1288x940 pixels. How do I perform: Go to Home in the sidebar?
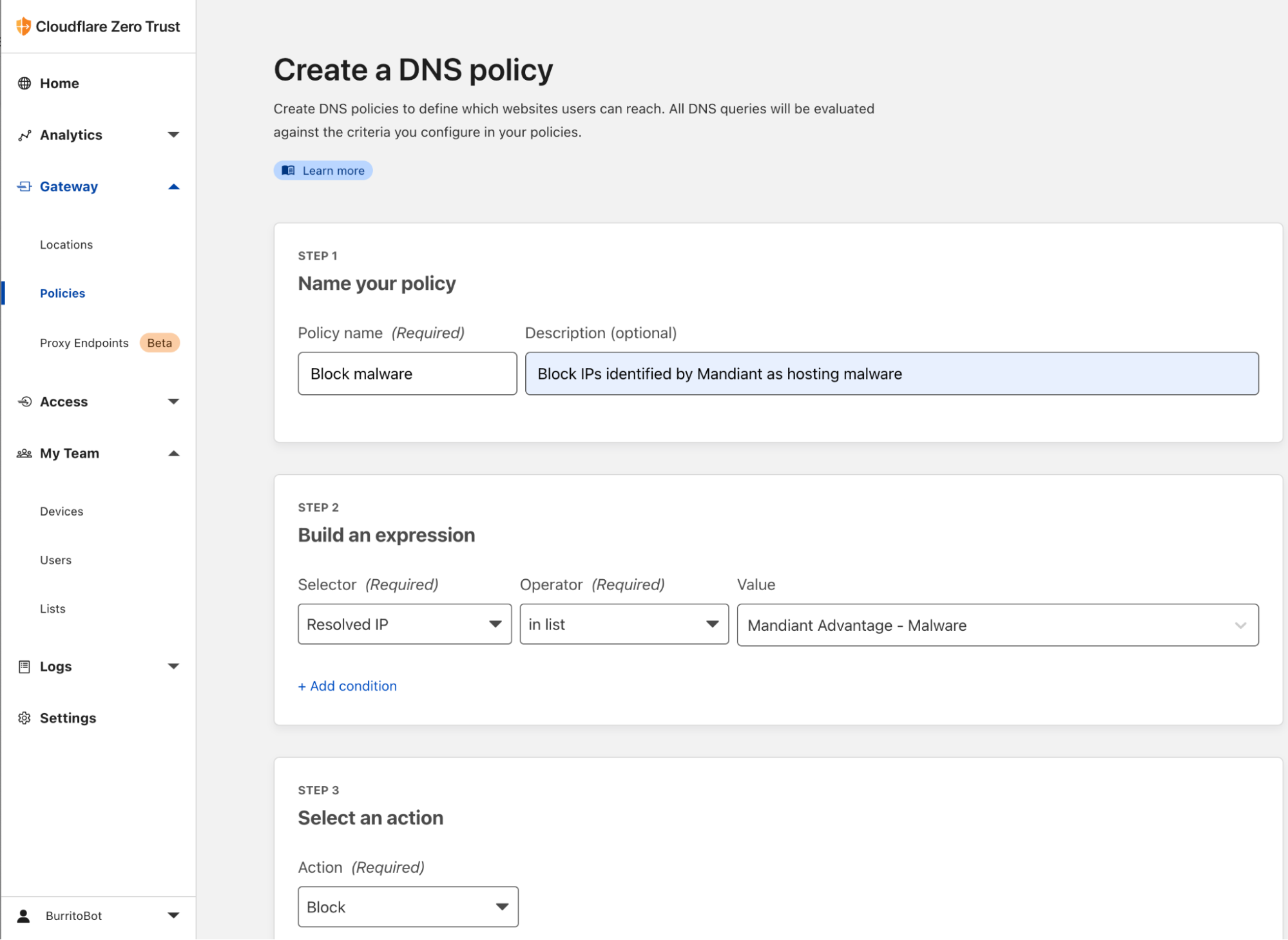59,83
